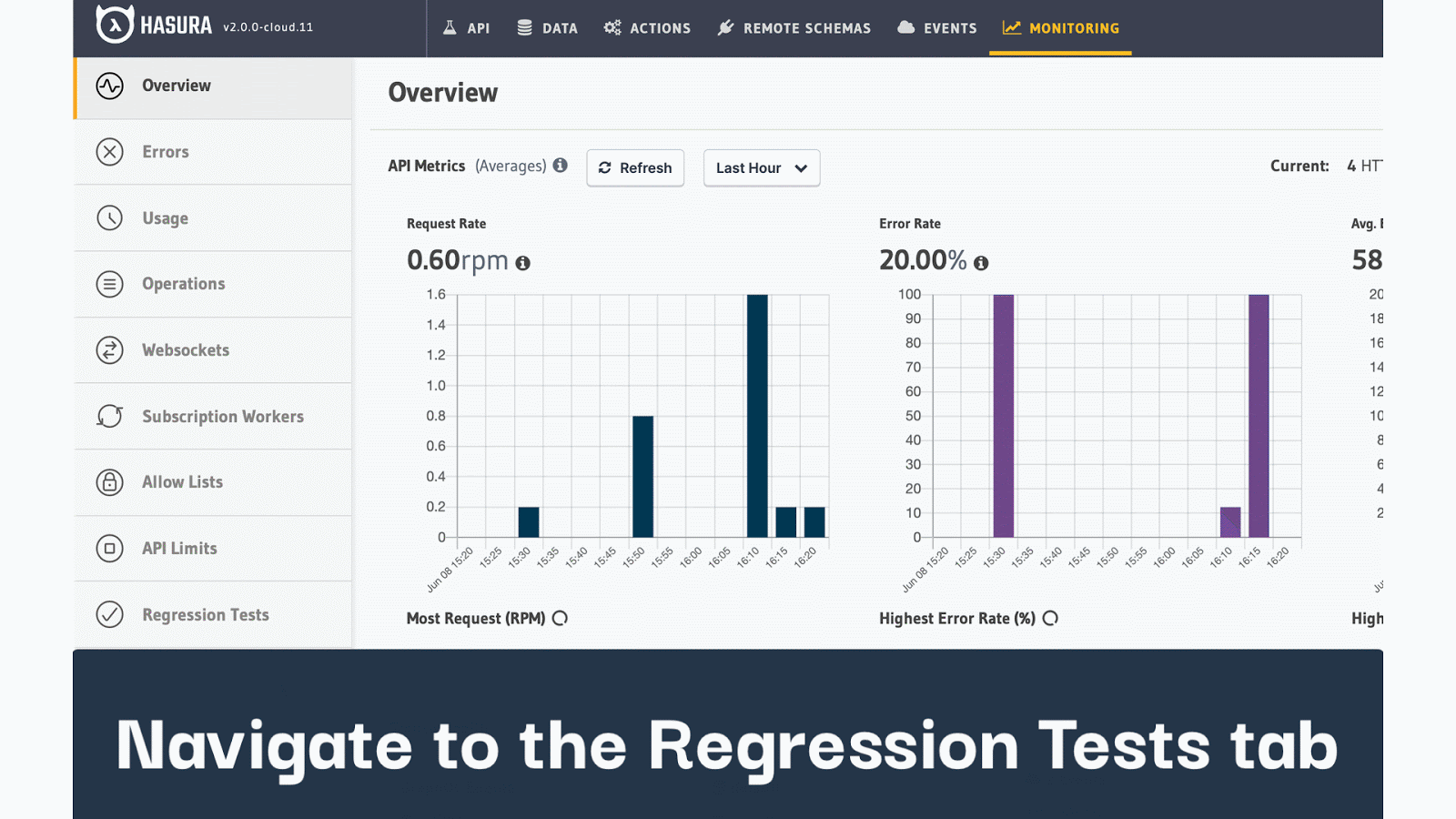Navigate to Regression Tests label
The height and width of the screenshot is (819, 1456).
click(x=206, y=615)
